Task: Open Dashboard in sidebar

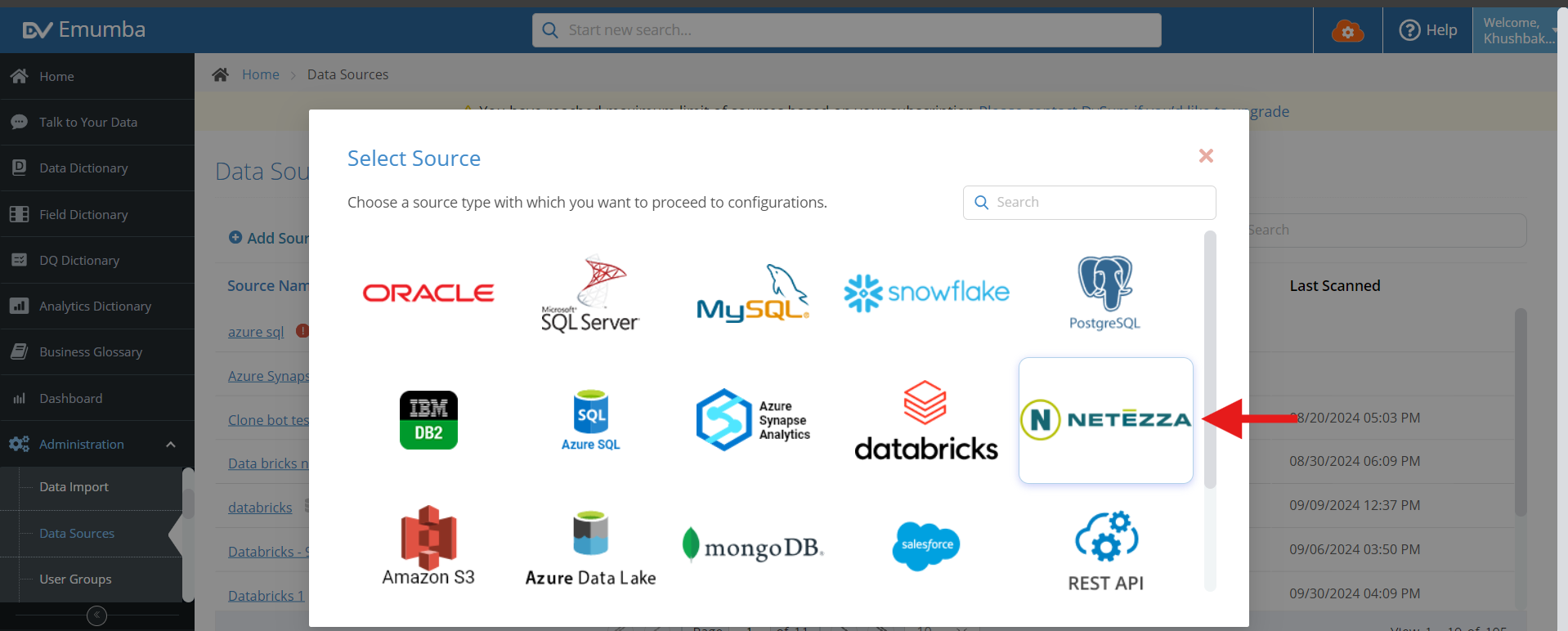Action: [97, 398]
